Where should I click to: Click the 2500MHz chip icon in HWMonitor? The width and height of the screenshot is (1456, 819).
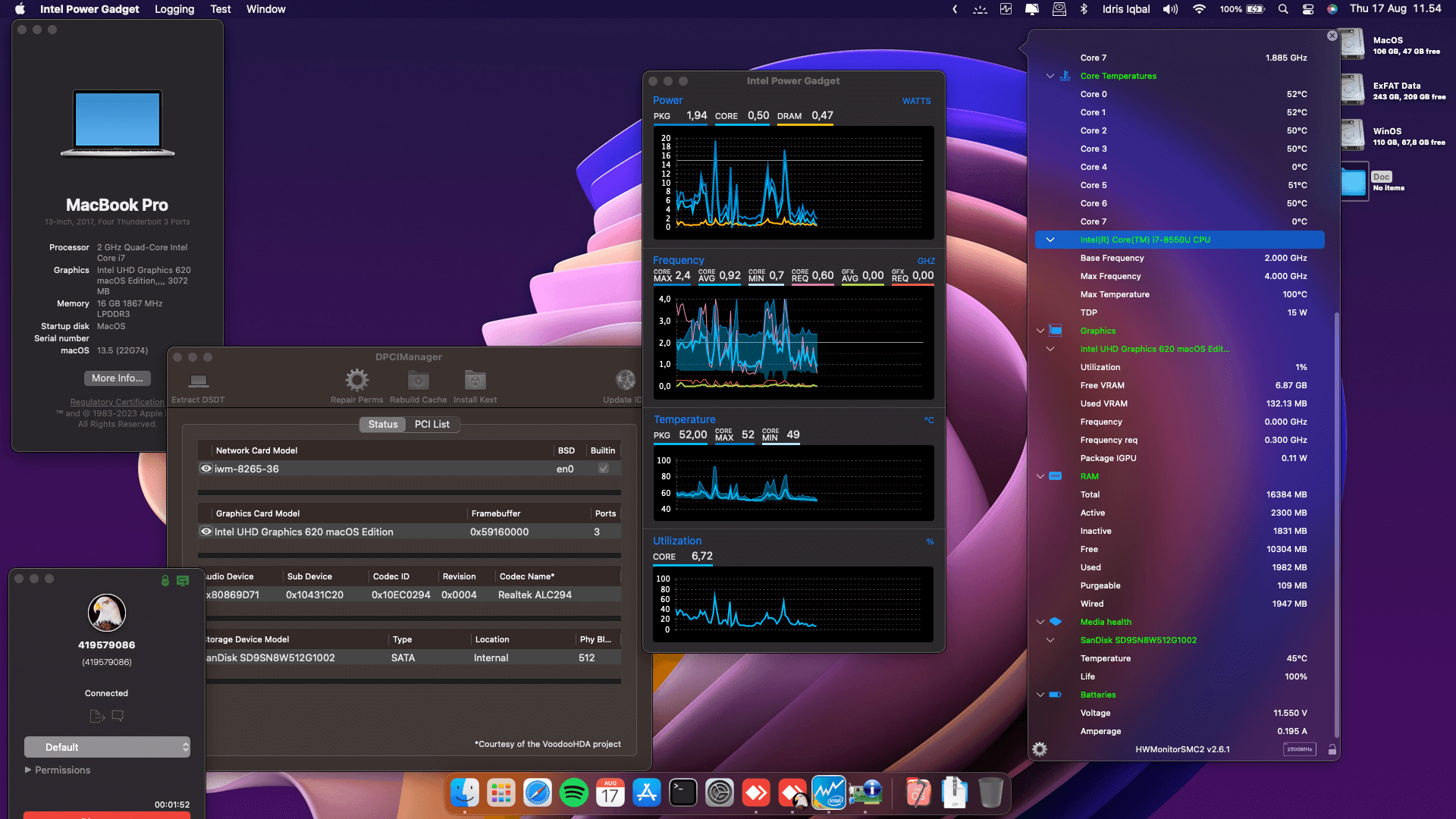tap(1299, 749)
